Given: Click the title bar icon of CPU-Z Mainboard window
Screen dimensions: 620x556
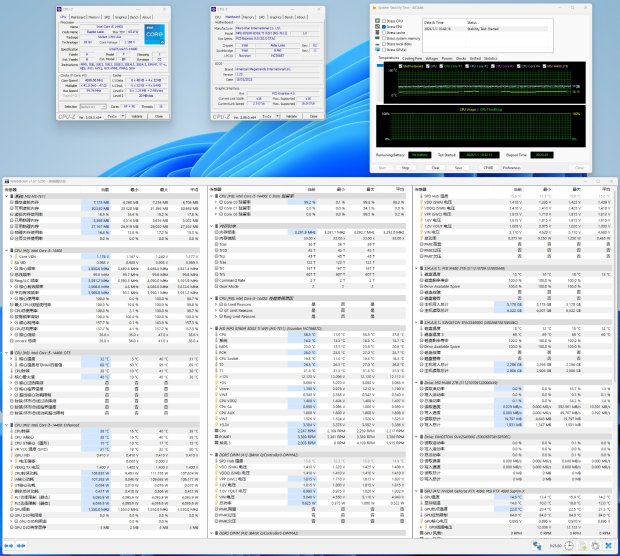Looking at the screenshot, I should [214, 9].
